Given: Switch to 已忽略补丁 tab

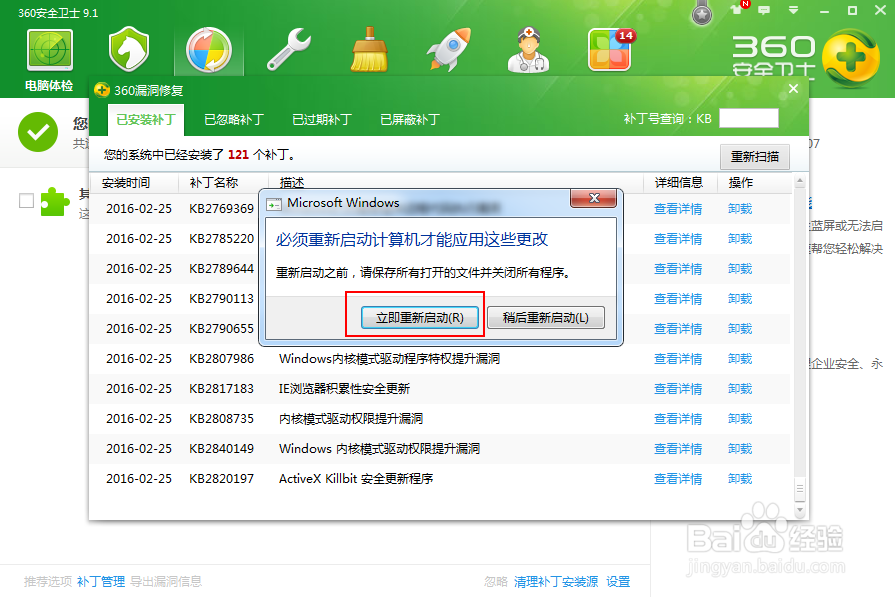Looking at the screenshot, I should coord(234,119).
